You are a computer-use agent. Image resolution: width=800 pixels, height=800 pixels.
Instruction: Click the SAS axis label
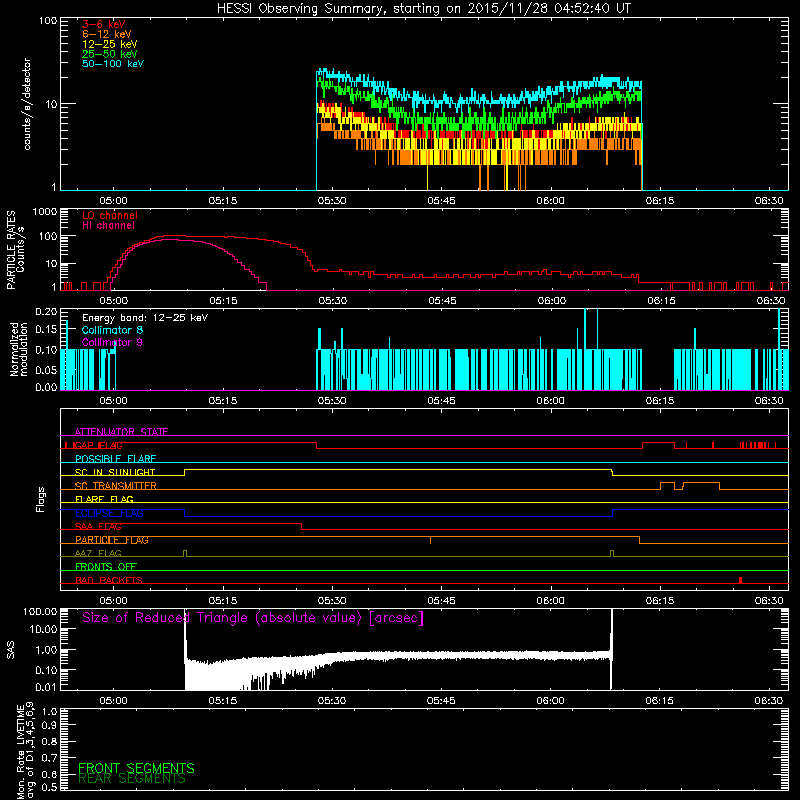(x=10, y=649)
